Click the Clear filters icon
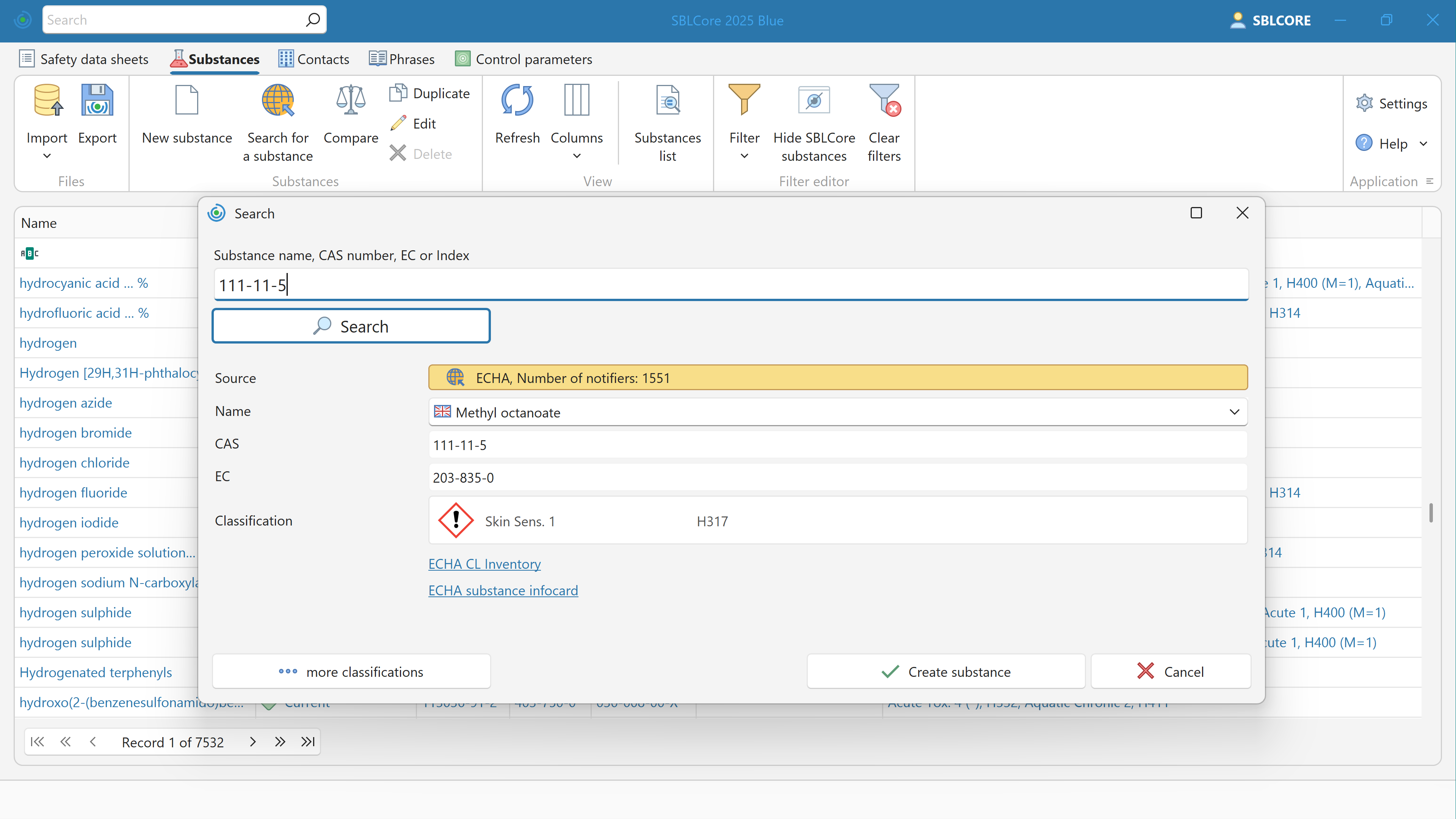Screen dimensions: 1456x819 point(884,100)
